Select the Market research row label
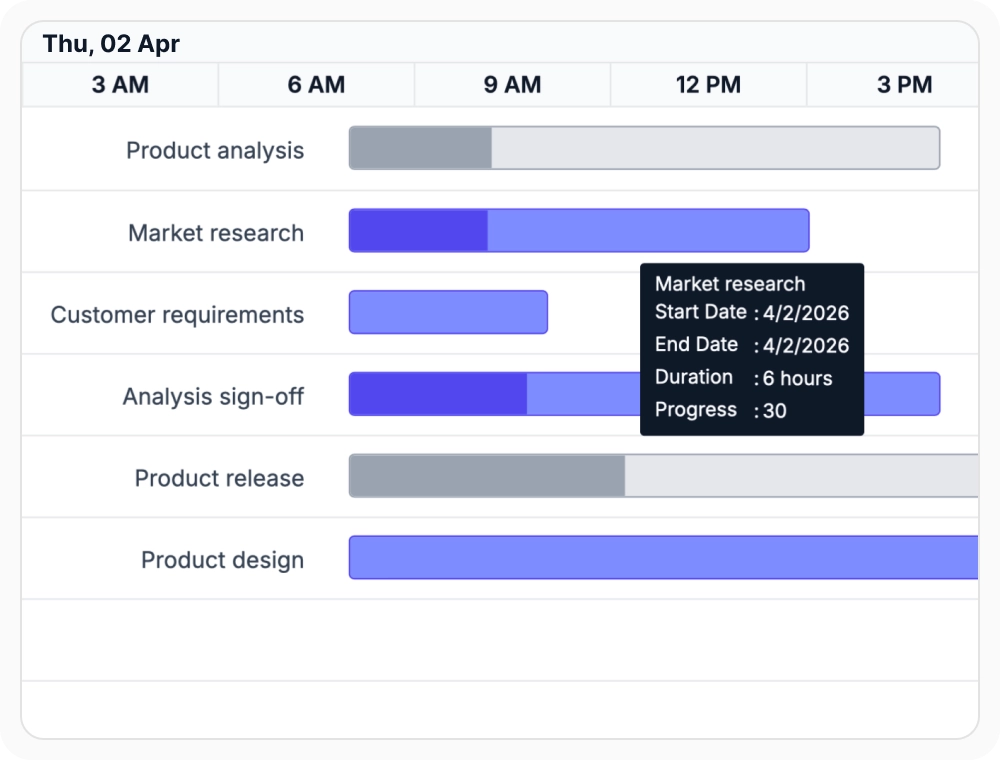This screenshot has height=760, width=1000. click(216, 233)
